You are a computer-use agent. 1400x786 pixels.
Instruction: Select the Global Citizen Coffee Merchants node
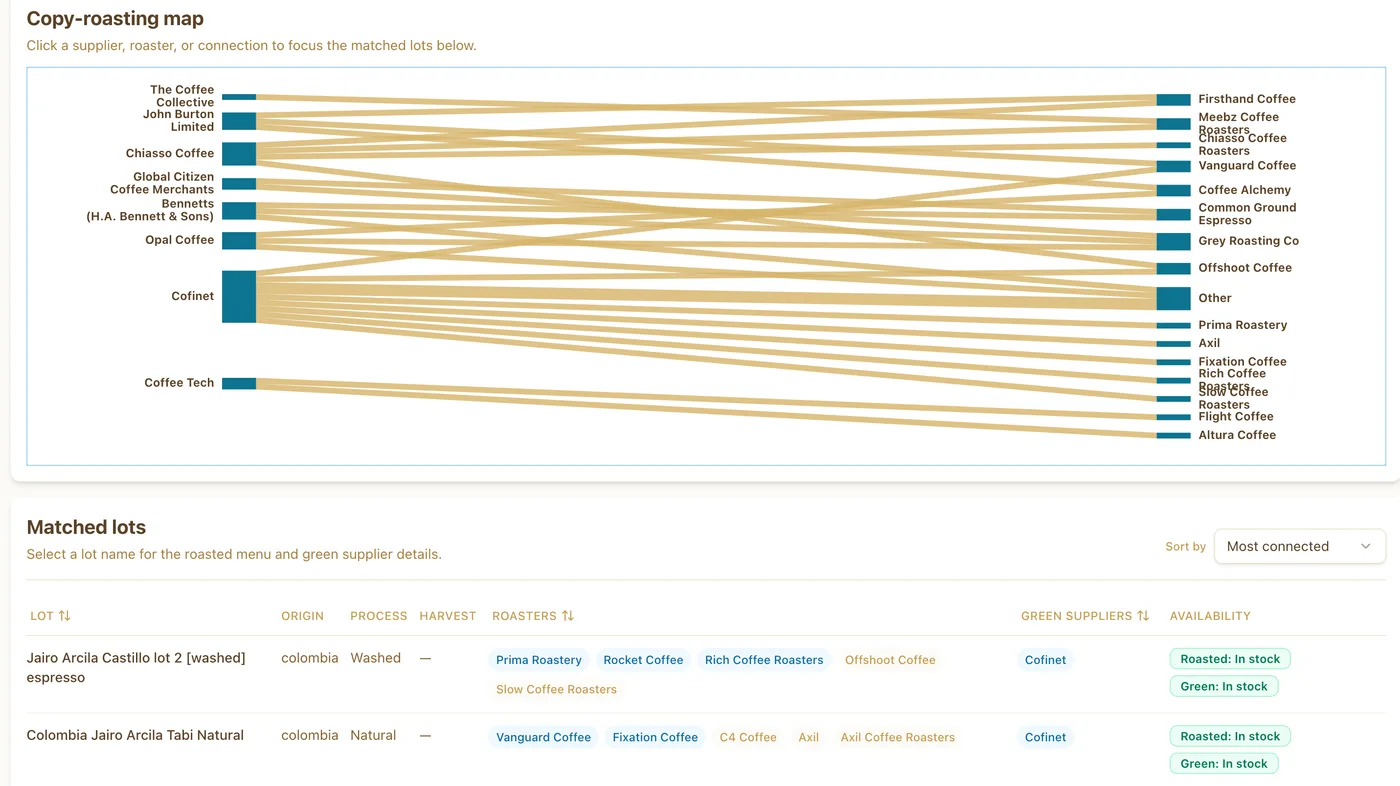[239, 183]
